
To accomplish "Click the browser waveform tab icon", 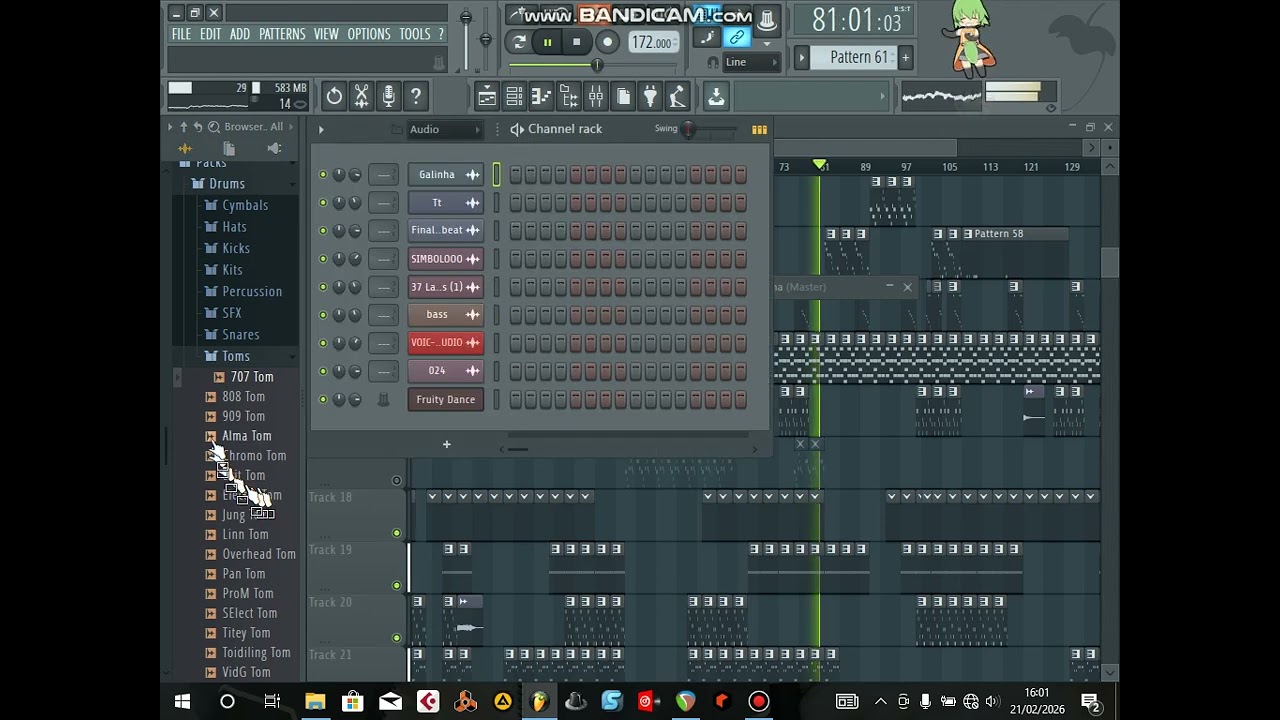I will [x=185, y=148].
